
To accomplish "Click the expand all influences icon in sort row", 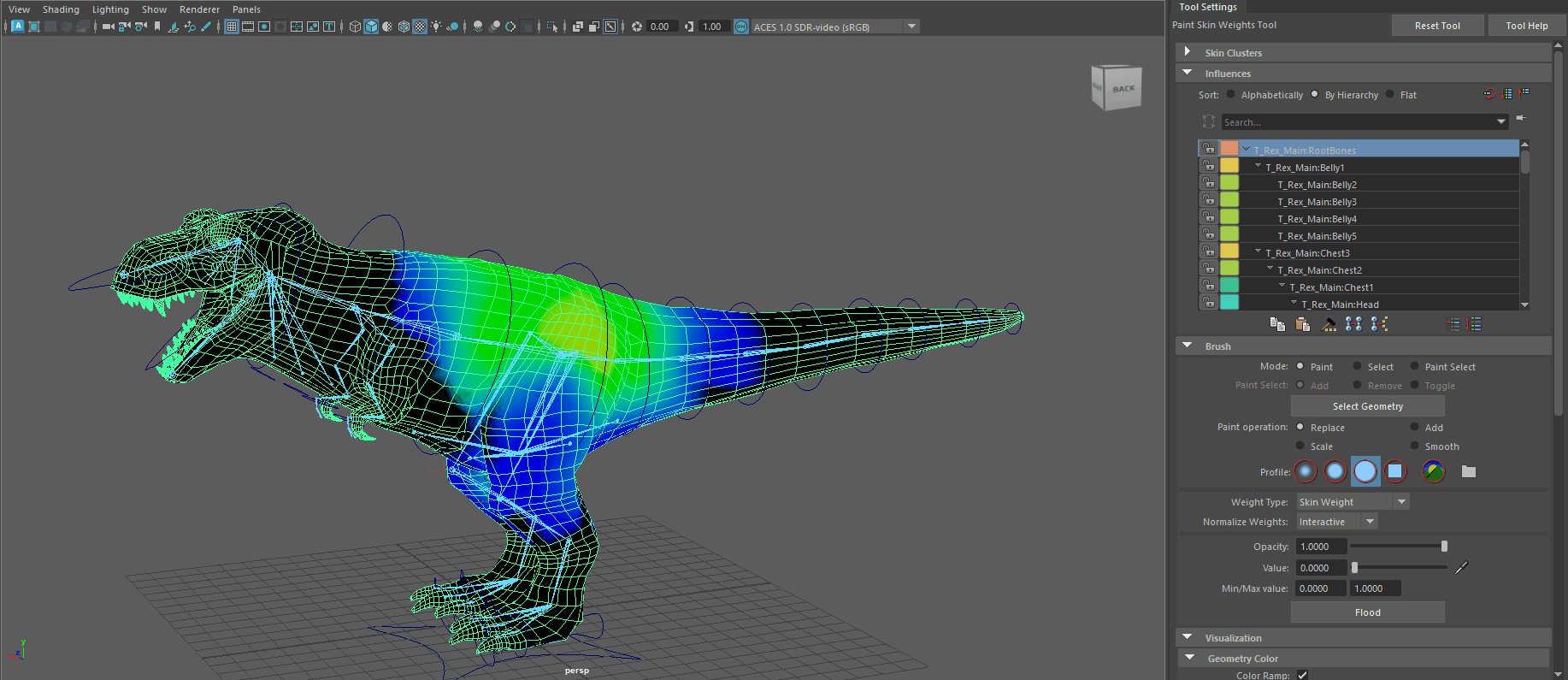I will 1507,94.
